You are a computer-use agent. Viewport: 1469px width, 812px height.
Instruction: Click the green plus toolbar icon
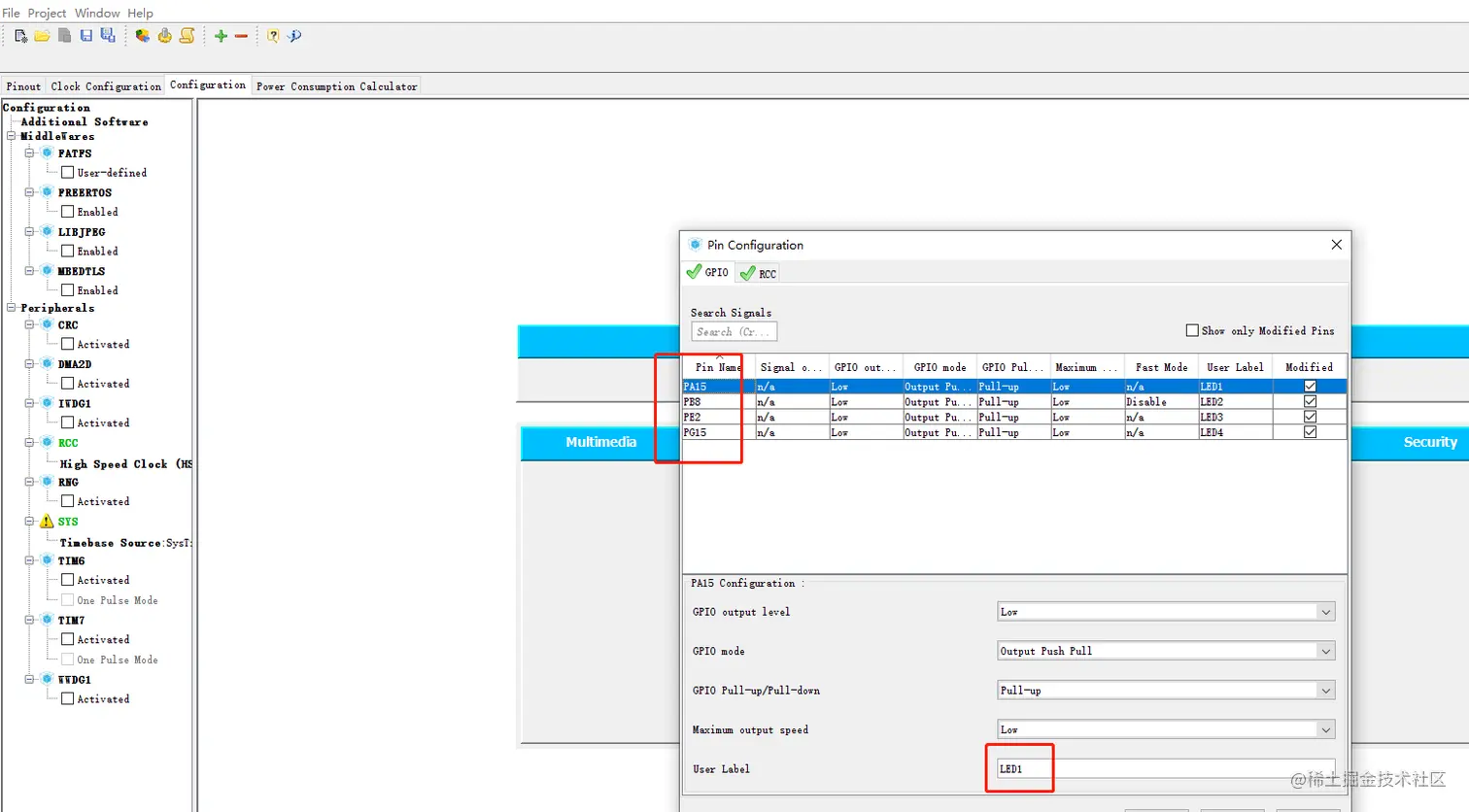(x=221, y=36)
